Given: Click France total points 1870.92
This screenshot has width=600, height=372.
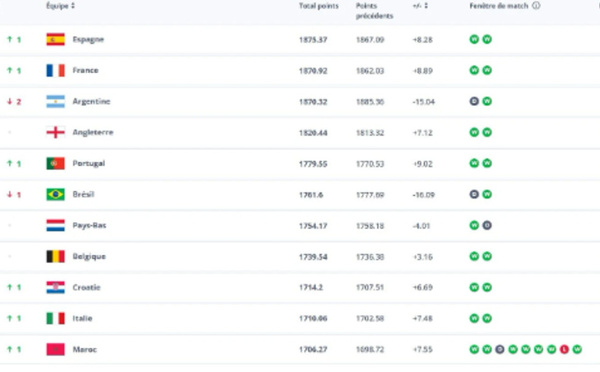Looking at the screenshot, I should point(313,71).
